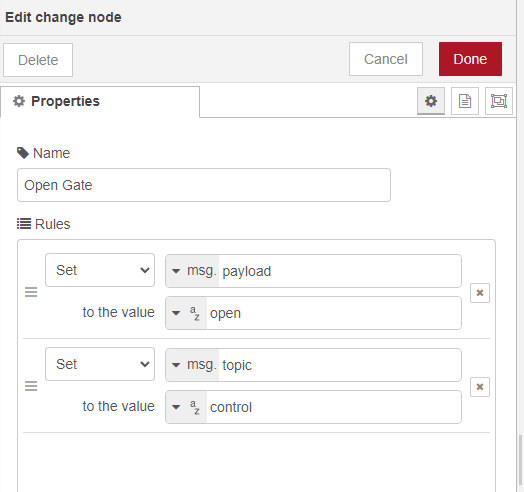Screen dimensions: 524x492
Task: Cancel editing the change node
Action: point(386,59)
